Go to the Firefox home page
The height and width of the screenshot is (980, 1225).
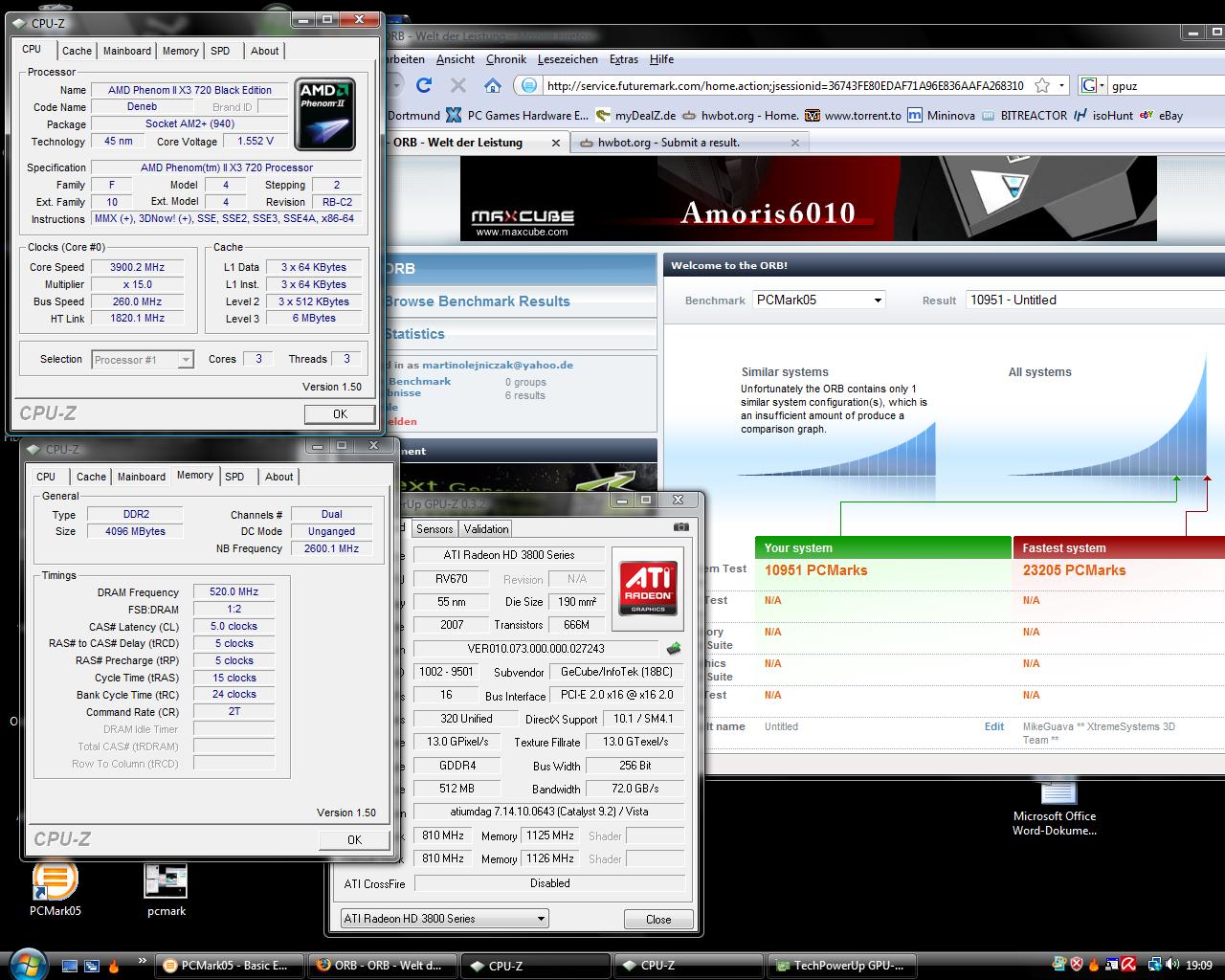point(493,85)
